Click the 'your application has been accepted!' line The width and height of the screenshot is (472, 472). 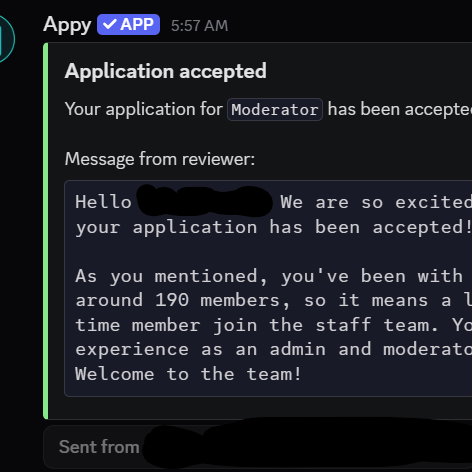tap(273, 228)
